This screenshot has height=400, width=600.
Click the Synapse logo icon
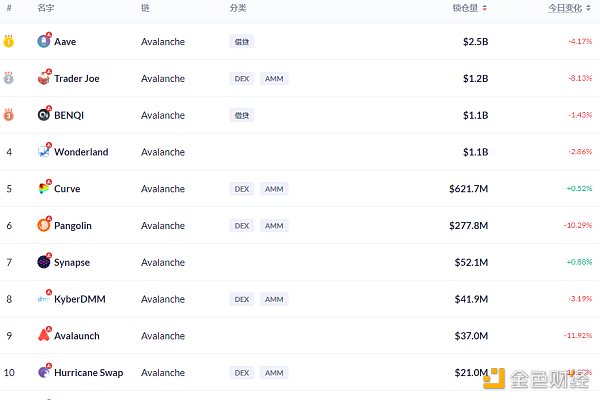[x=43, y=262]
